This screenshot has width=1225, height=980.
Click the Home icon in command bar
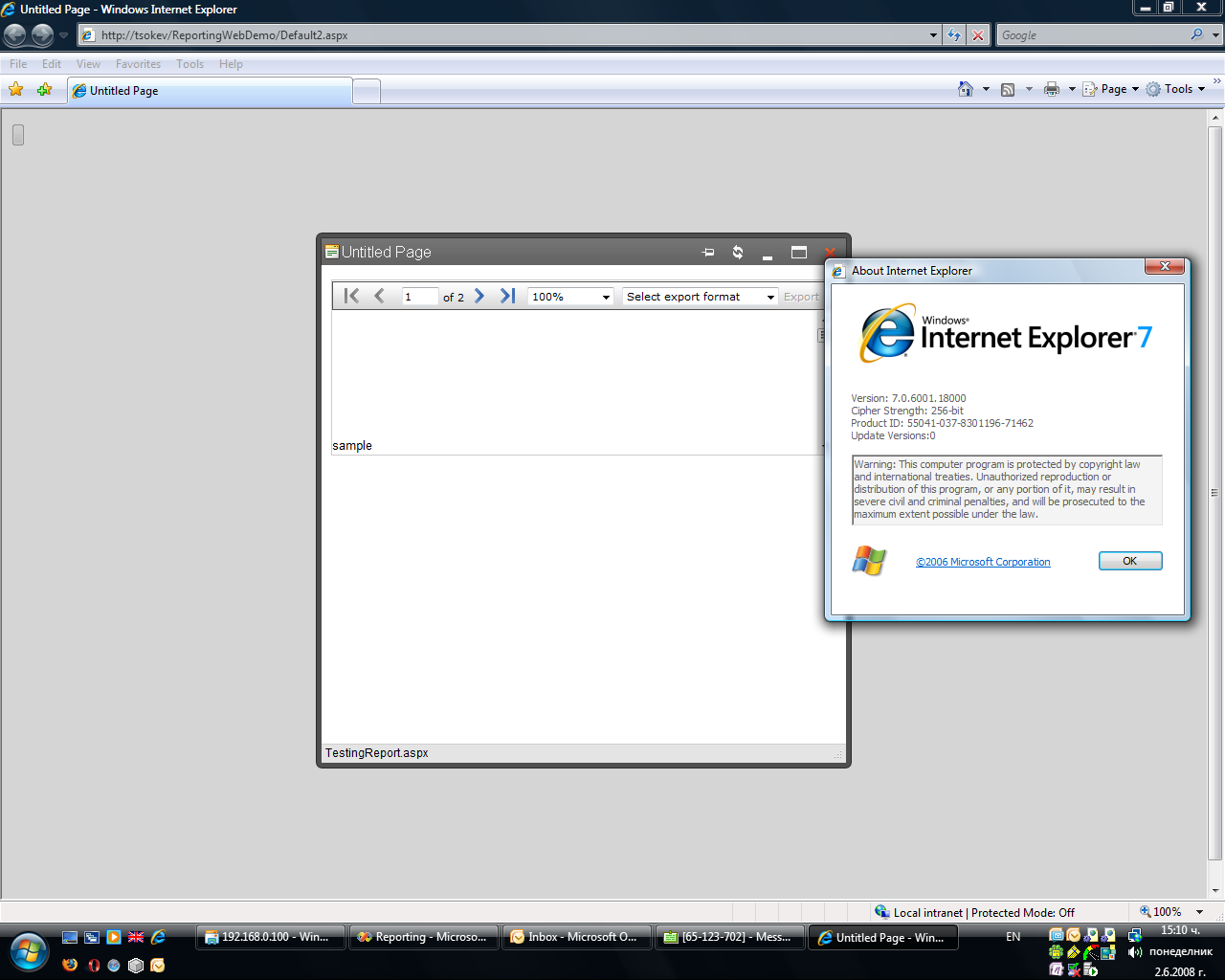coord(966,89)
